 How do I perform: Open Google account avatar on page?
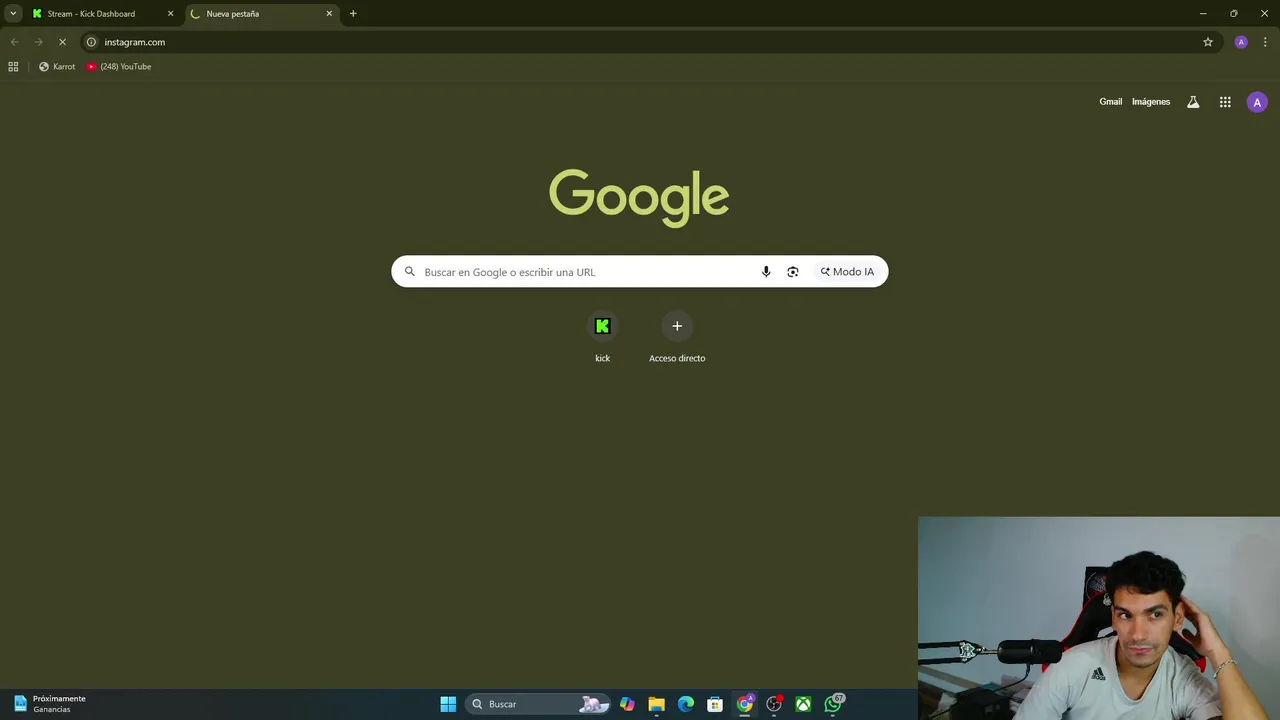pyautogui.click(x=1257, y=102)
